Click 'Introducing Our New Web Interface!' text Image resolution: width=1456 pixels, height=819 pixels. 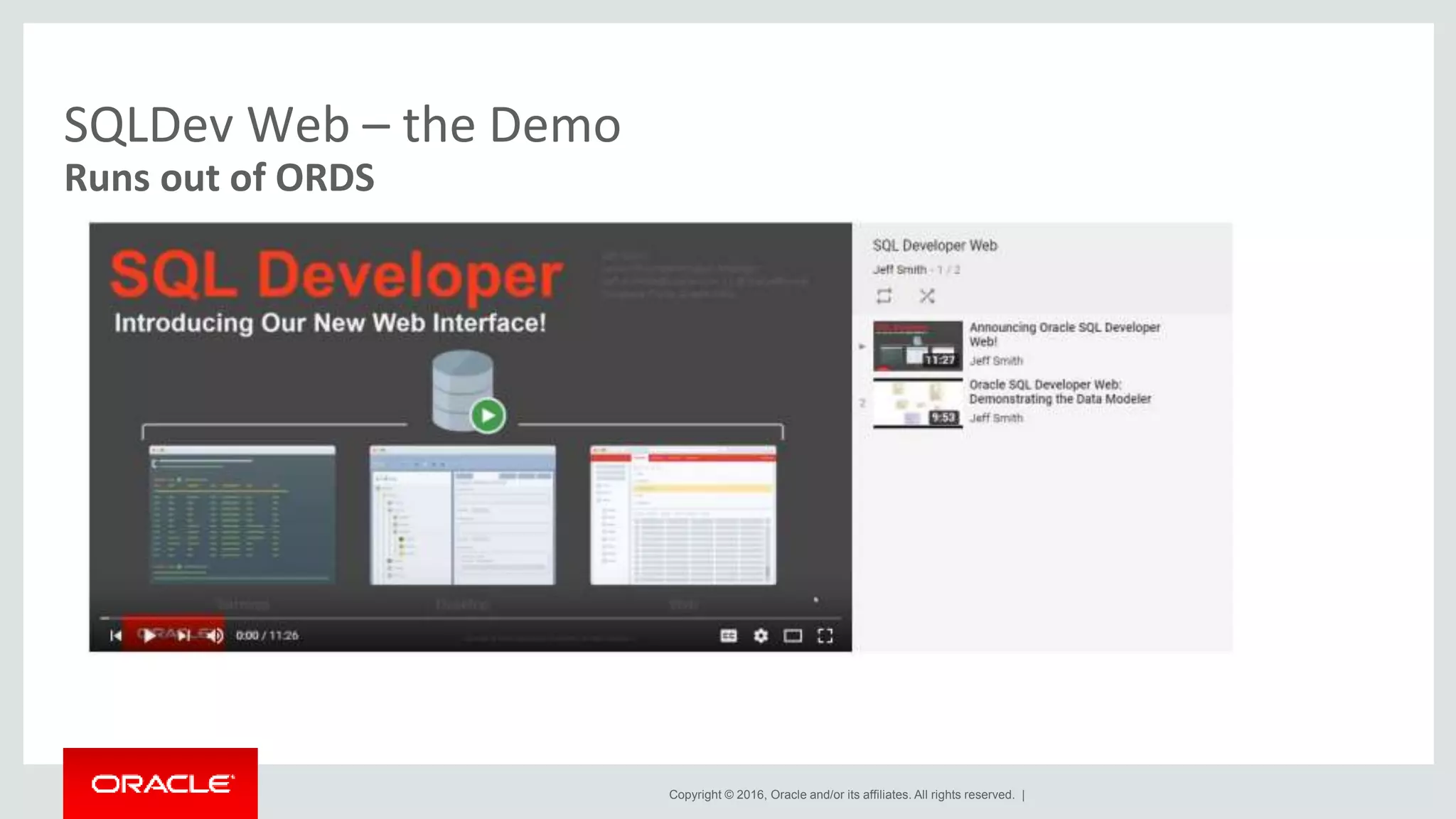[330, 323]
